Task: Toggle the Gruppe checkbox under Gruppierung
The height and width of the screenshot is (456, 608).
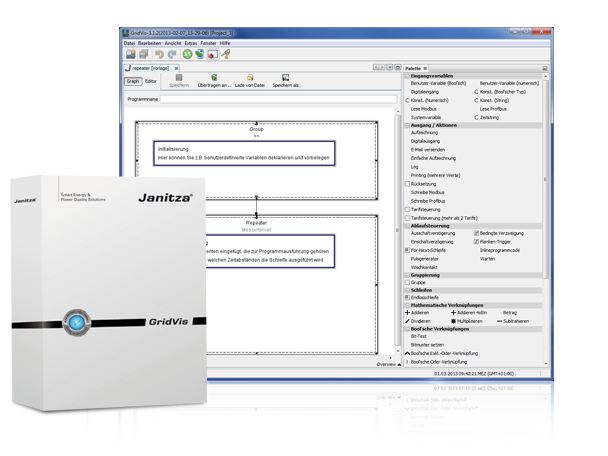Action: pyautogui.click(x=407, y=282)
